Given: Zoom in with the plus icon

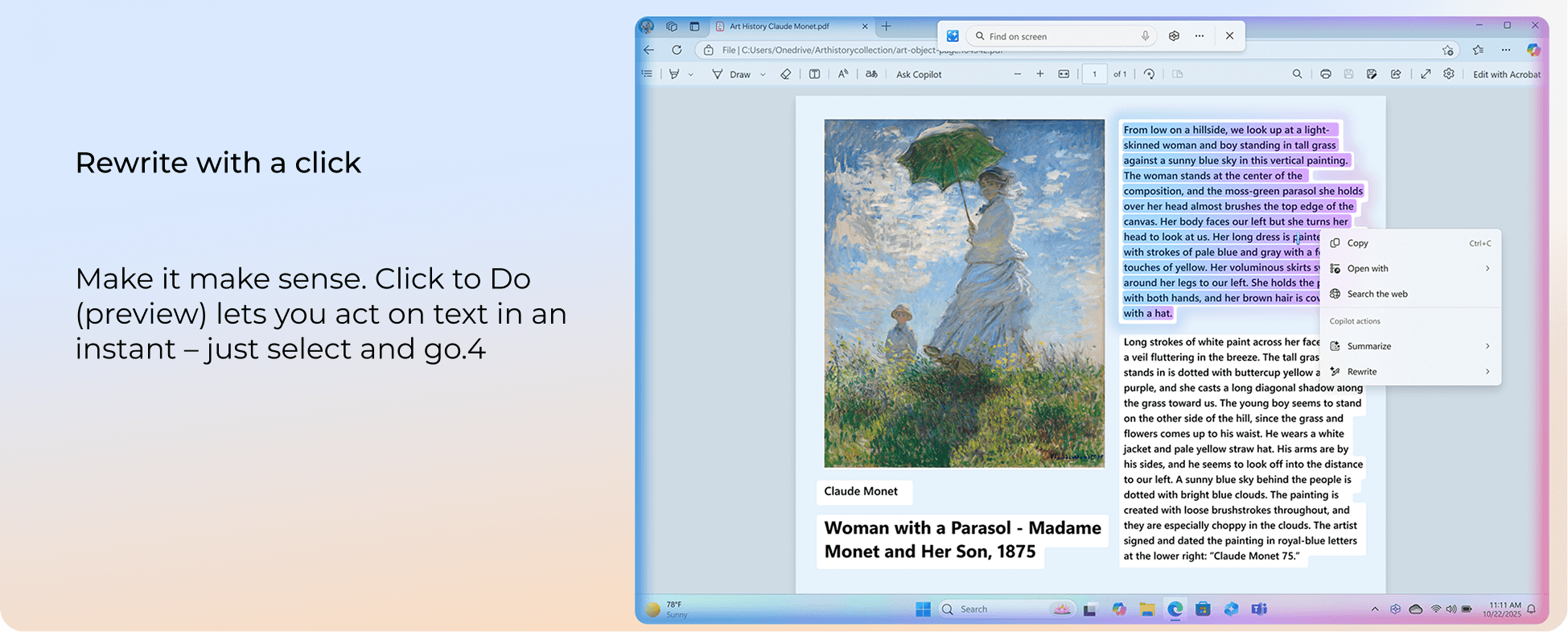Looking at the screenshot, I should click(x=1040, y=74).
